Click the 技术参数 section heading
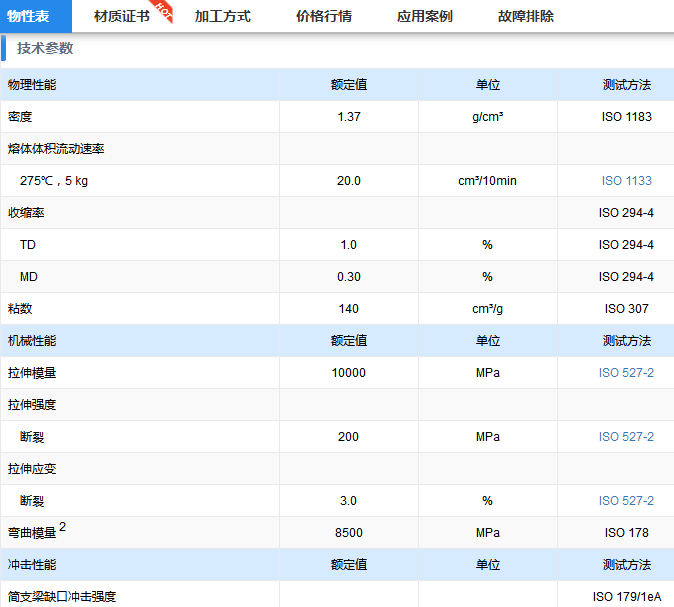This screenshot has height=607, width=674. tap(45, 48)
